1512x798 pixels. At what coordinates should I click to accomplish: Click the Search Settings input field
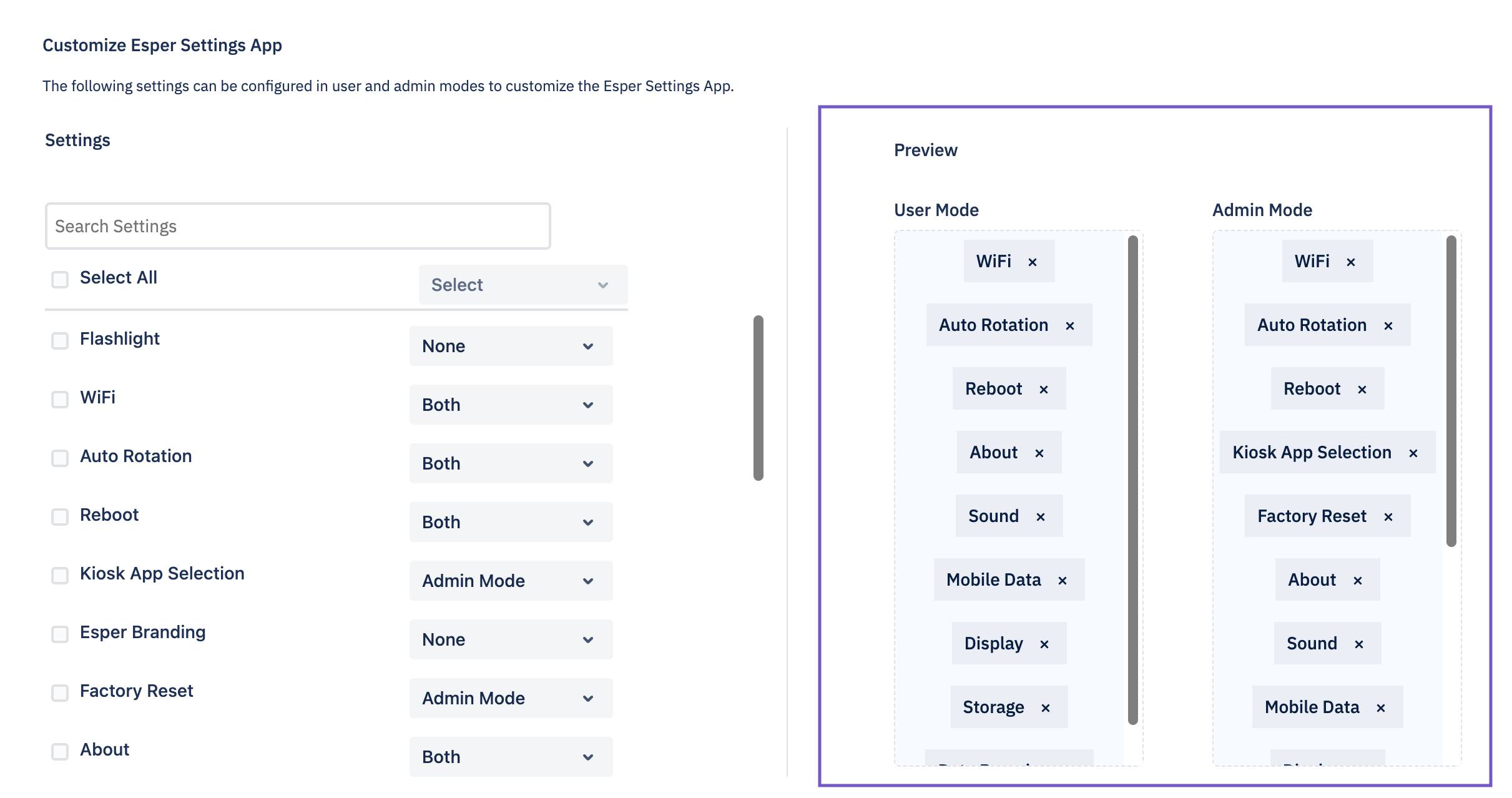297,225
